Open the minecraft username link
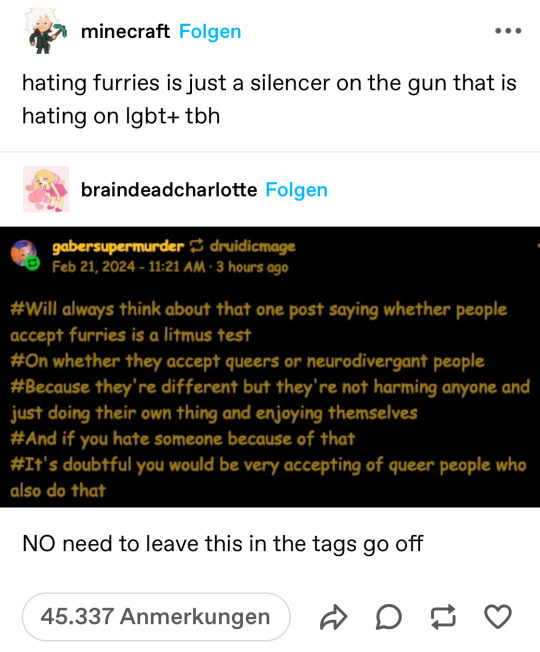Viewport: 540px width, 652px height. [125, 32]
